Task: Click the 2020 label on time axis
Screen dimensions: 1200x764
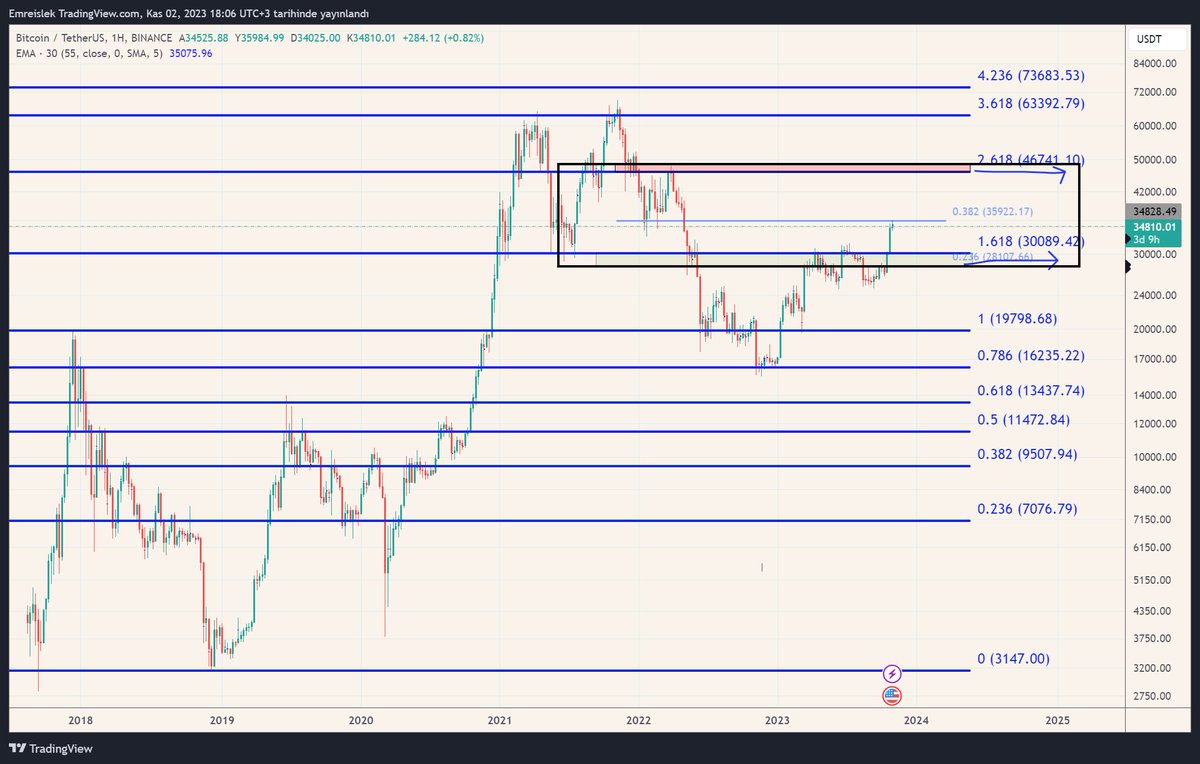Action: click(x=361, y=720)
